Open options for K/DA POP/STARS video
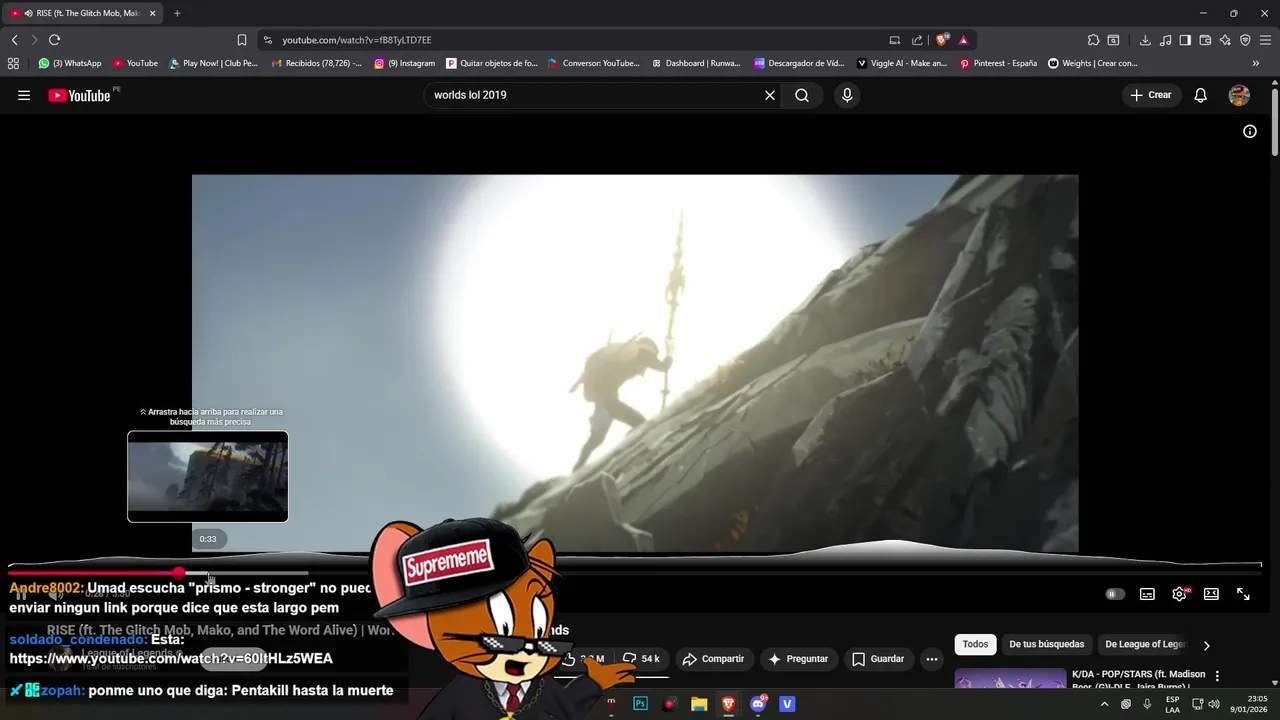This screenshot has width=1280, height=720. (1217, 676)
